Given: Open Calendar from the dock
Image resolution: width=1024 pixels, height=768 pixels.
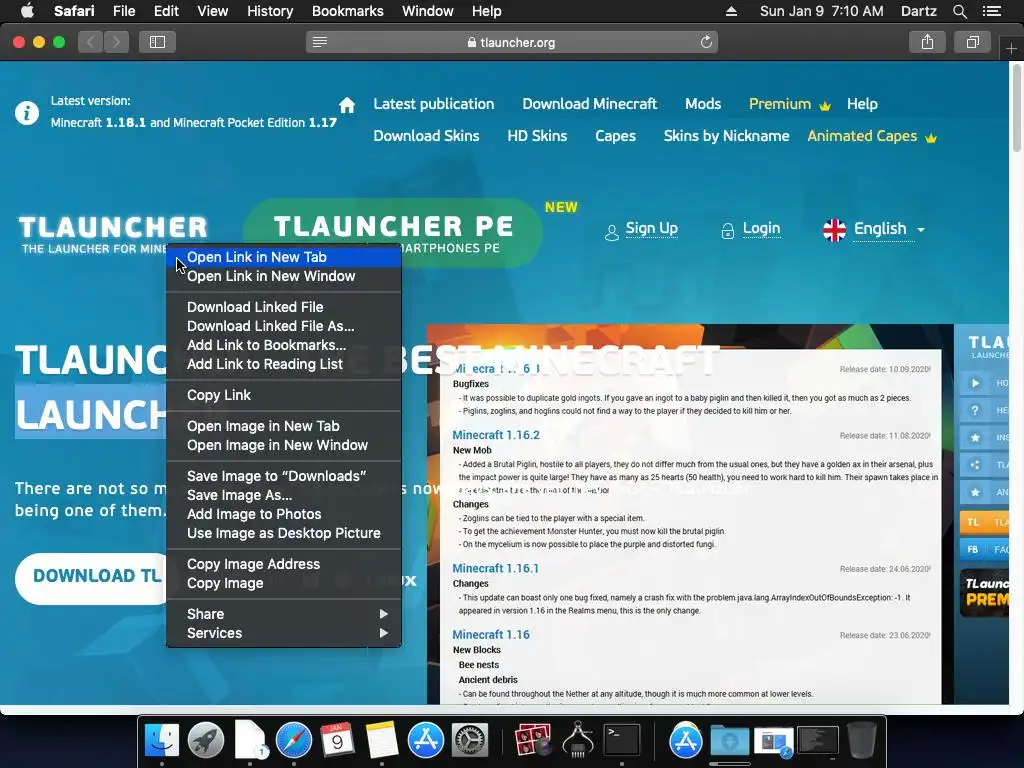Looking at the screenshot, I should [x=338, y=741].
